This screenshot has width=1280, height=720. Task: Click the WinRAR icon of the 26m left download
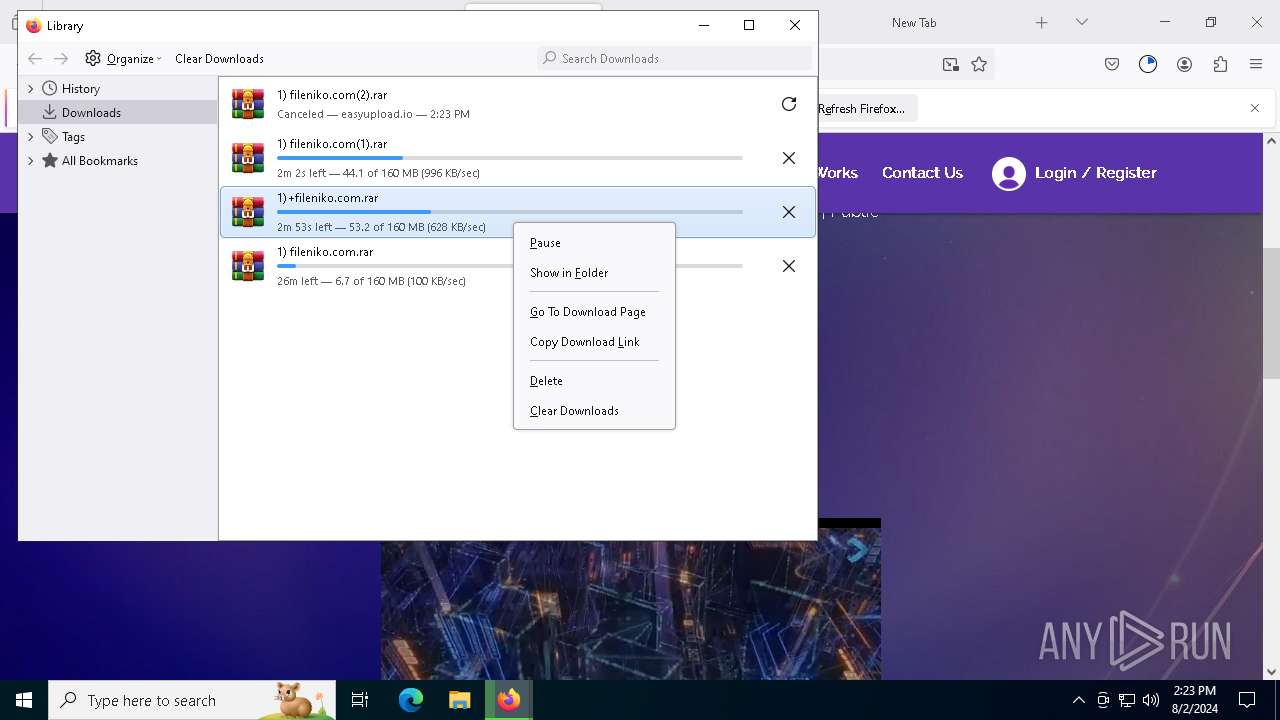248,266
